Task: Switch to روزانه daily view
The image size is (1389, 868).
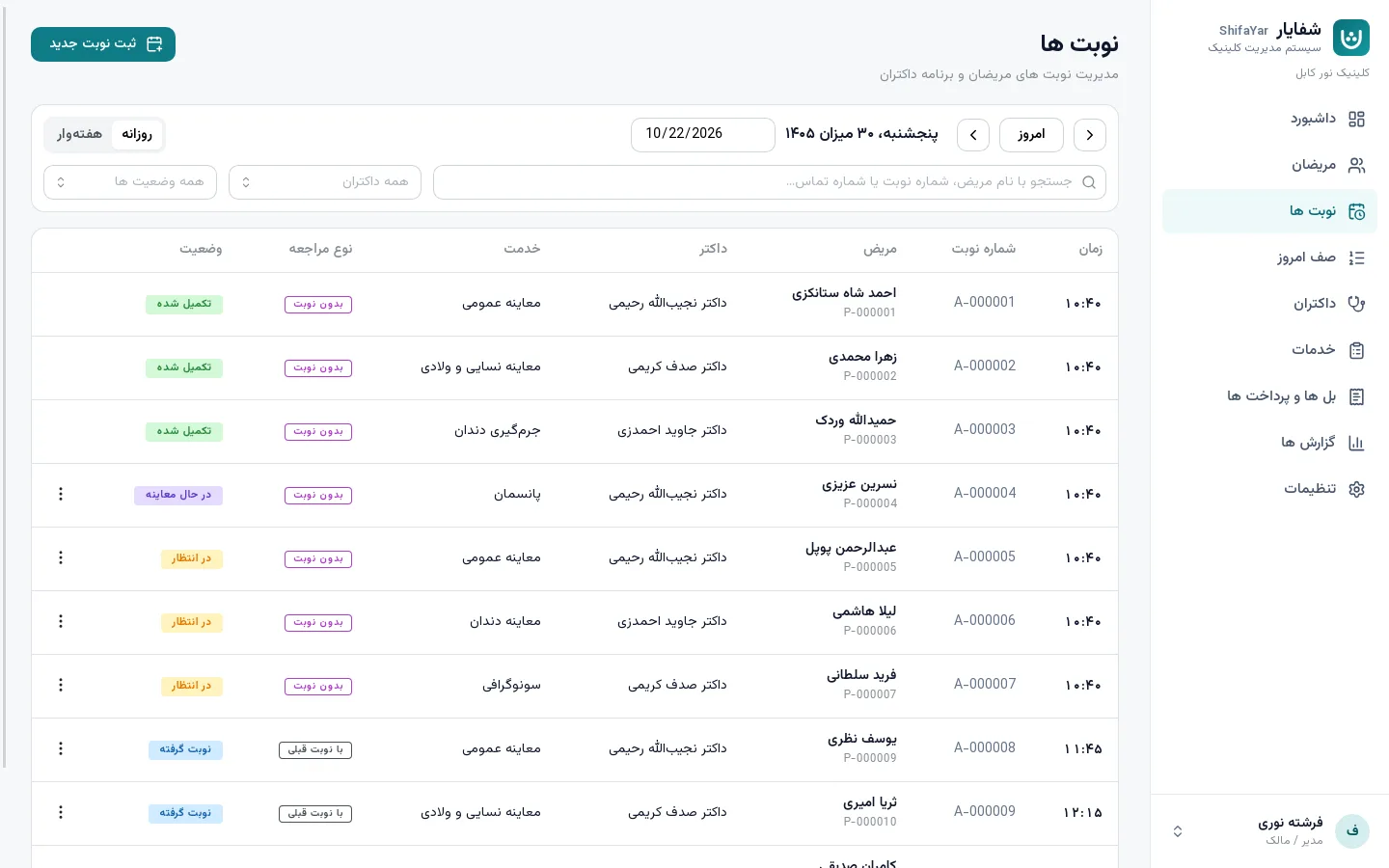Action: 137,134
